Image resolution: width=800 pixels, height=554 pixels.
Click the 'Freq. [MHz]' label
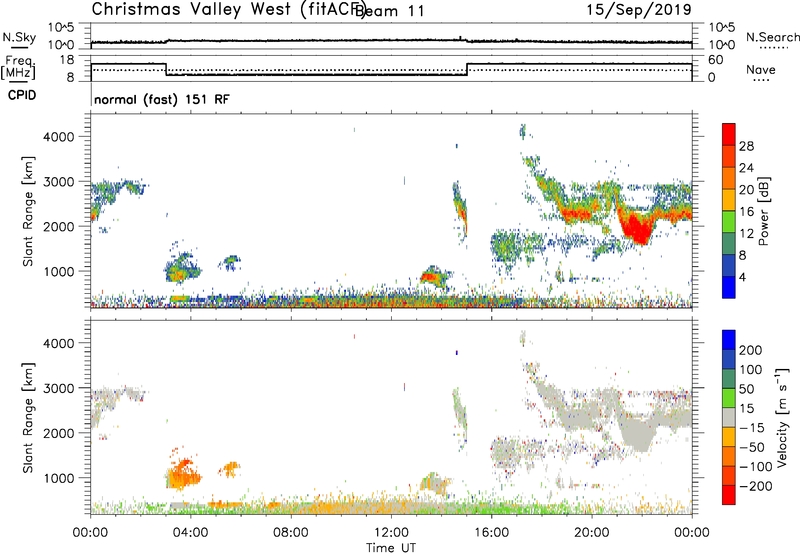pos(19,68)
